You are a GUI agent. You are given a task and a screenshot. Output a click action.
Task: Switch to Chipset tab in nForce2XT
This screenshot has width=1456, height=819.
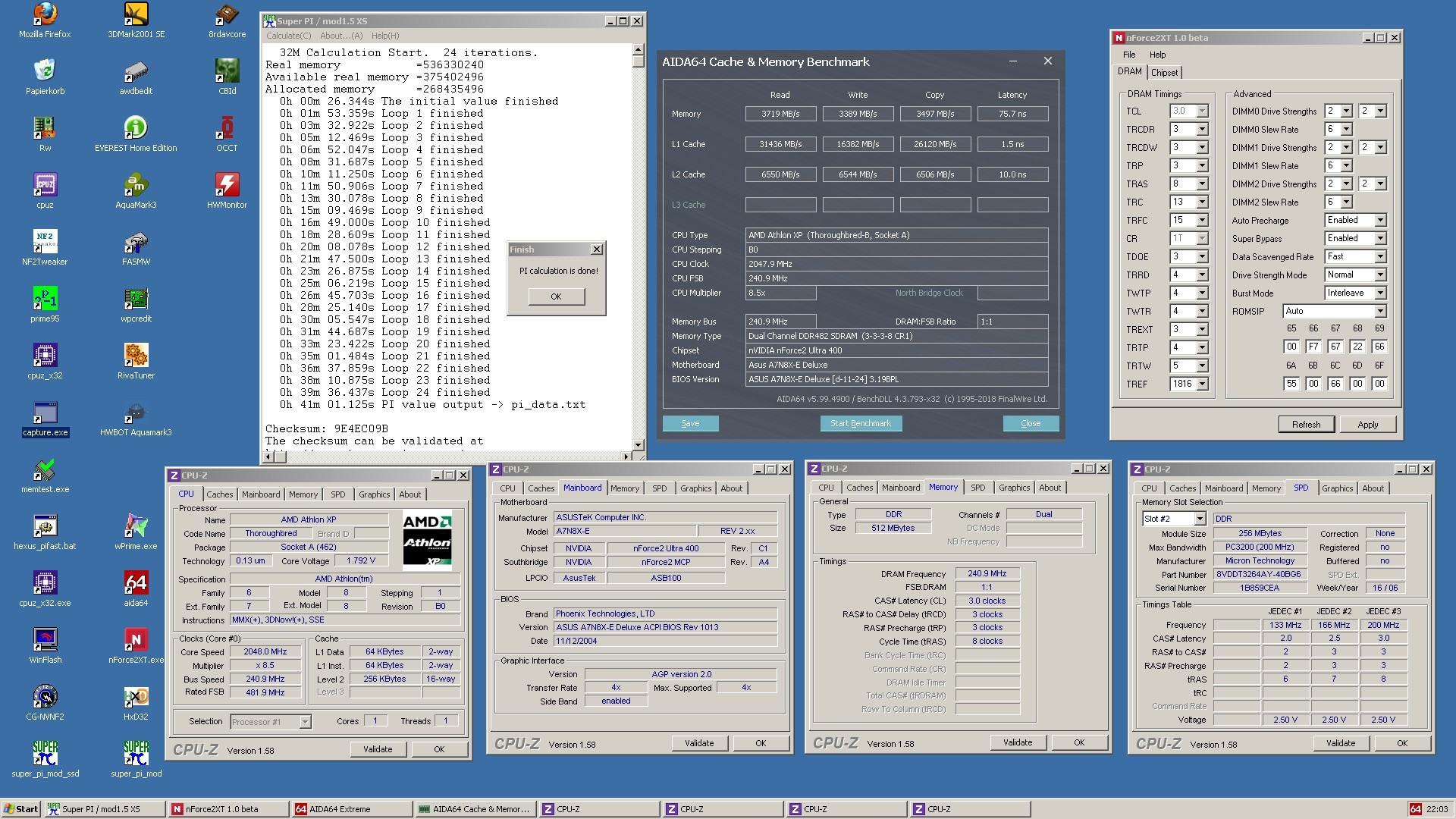pos(1164,73)
